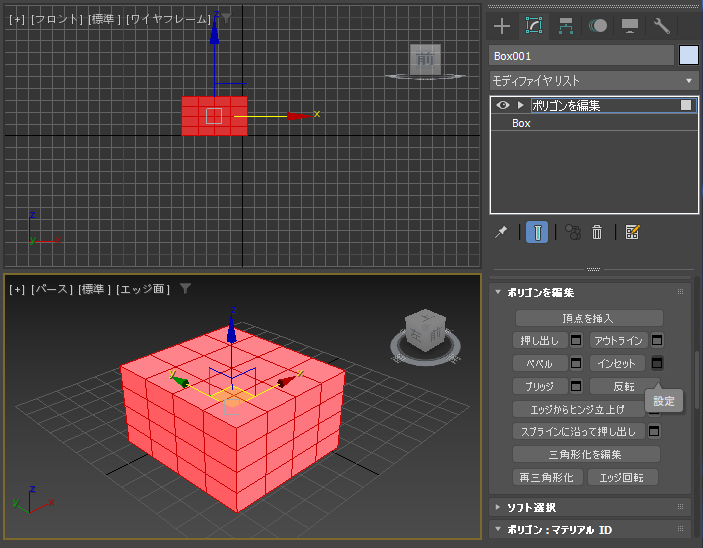Open 押し出し settings box icon
The height and width of the screenshot is (548, 703).
(x=576, y=340)
